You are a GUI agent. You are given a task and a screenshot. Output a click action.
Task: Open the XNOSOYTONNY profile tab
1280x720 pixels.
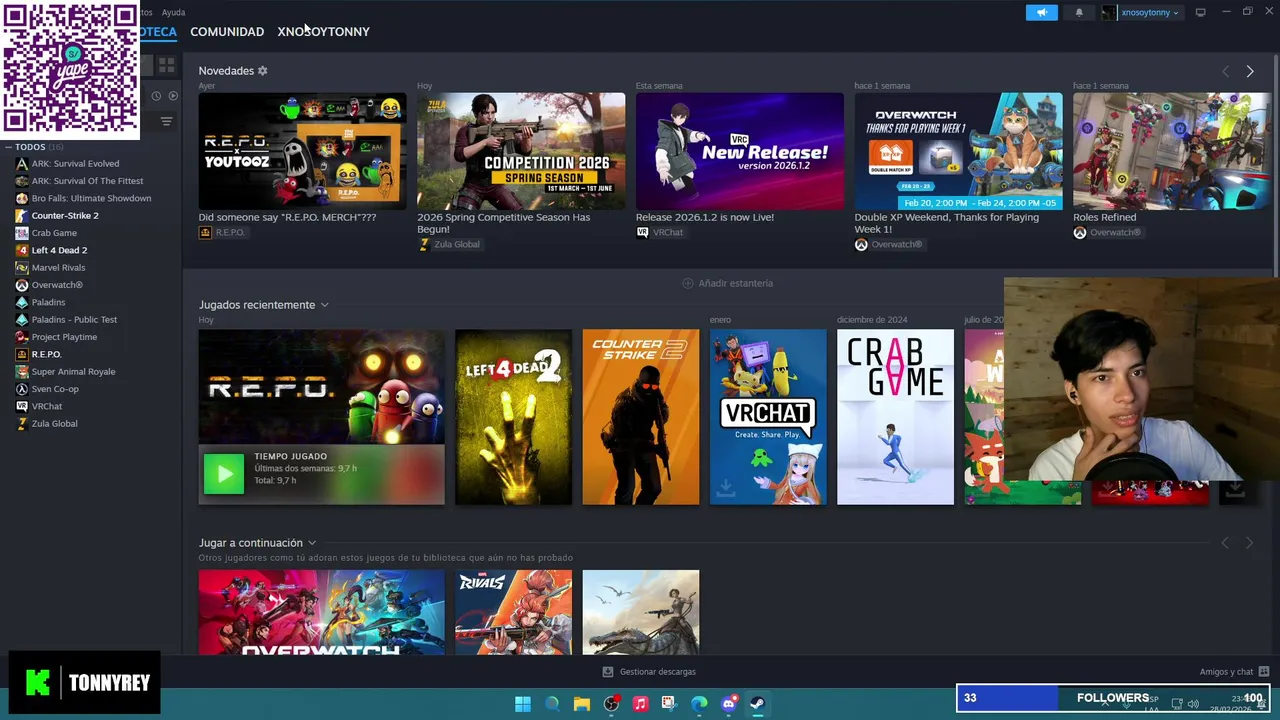coord(324,32)
